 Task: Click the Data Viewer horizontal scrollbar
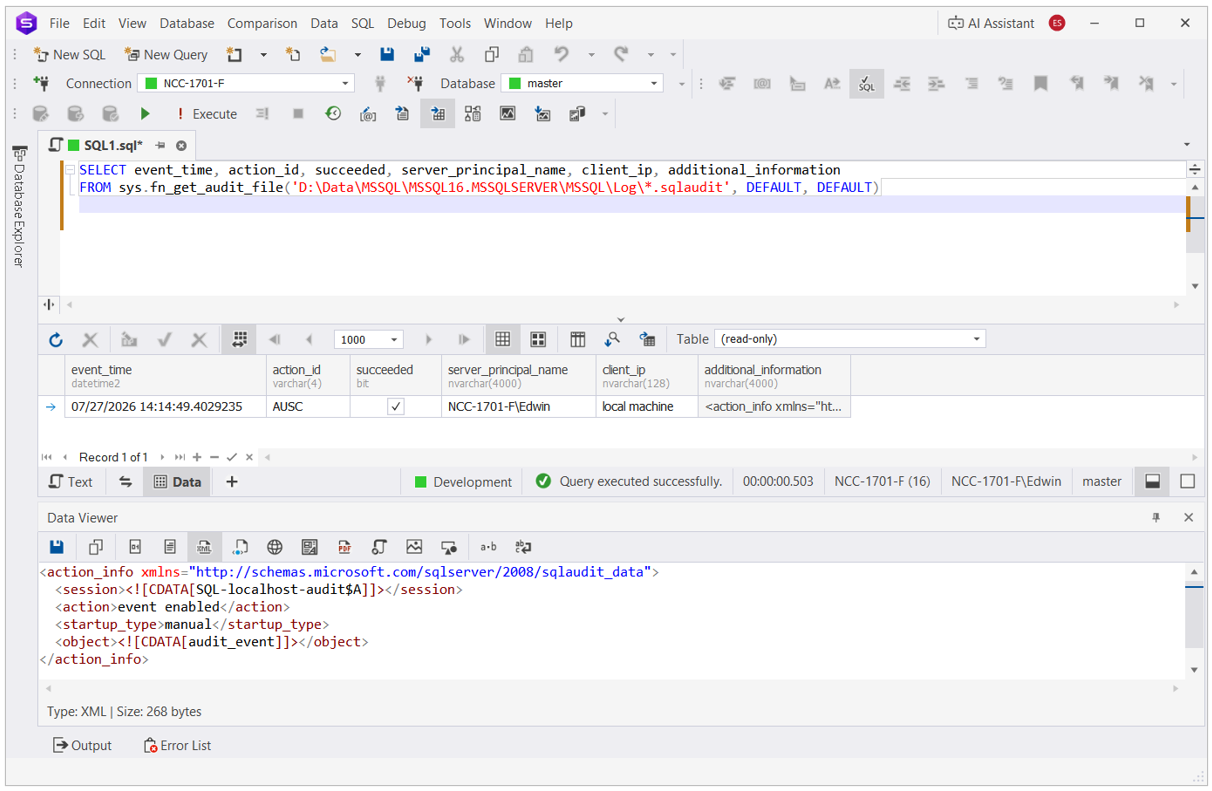point(612,689)
